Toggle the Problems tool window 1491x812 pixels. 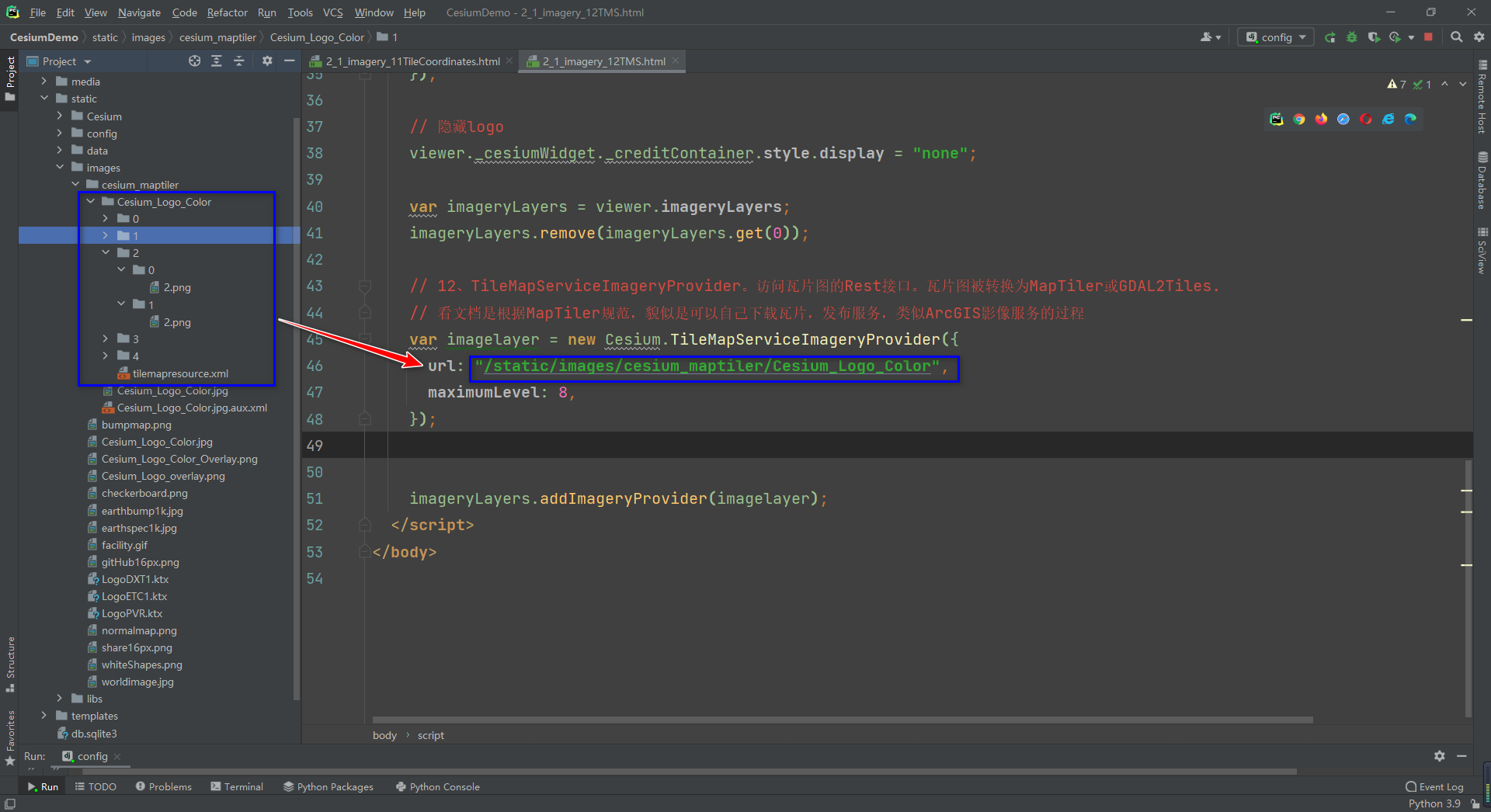point(163,786)
